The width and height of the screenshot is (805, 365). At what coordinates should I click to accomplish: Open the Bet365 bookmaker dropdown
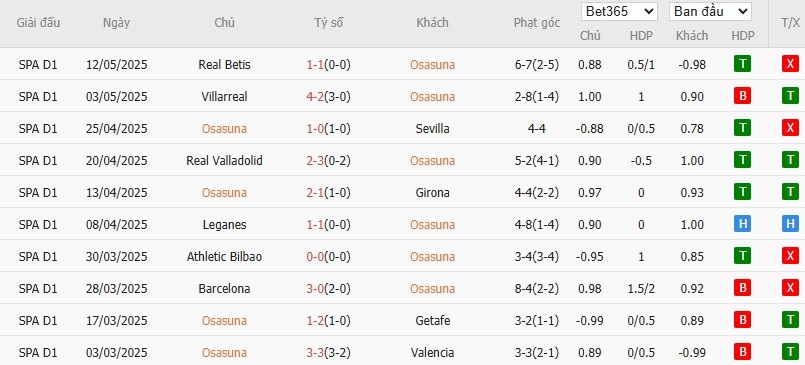(619, 11)
